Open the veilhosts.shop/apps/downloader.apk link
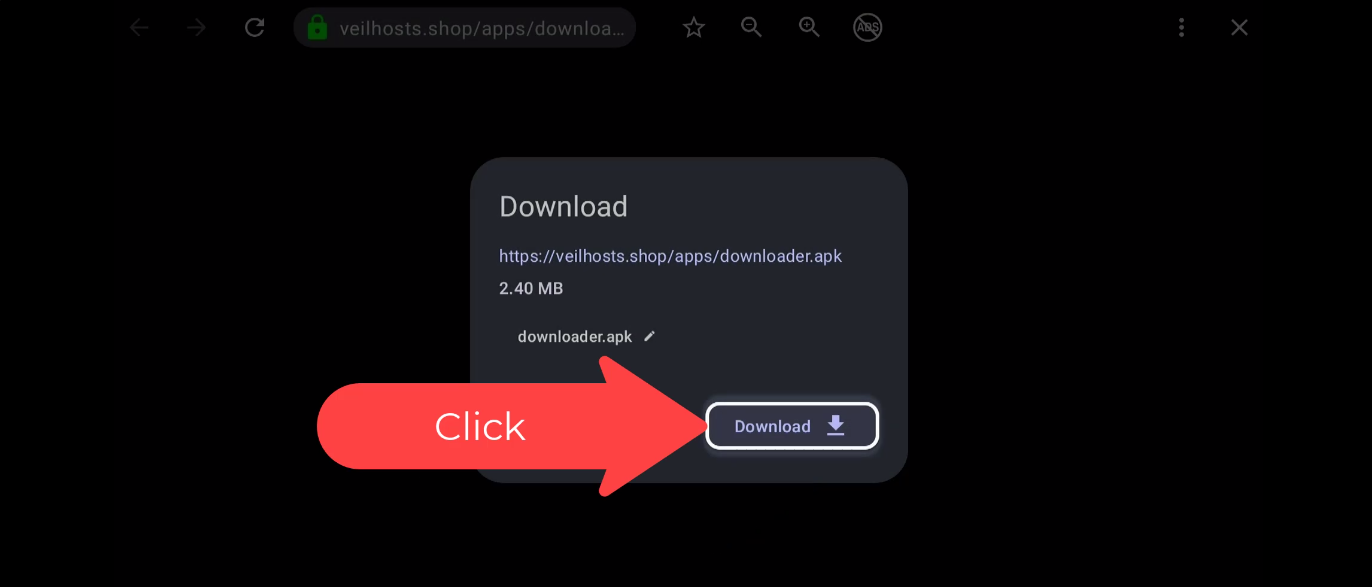Viewport: 1372px width, 587px height. 670,256
